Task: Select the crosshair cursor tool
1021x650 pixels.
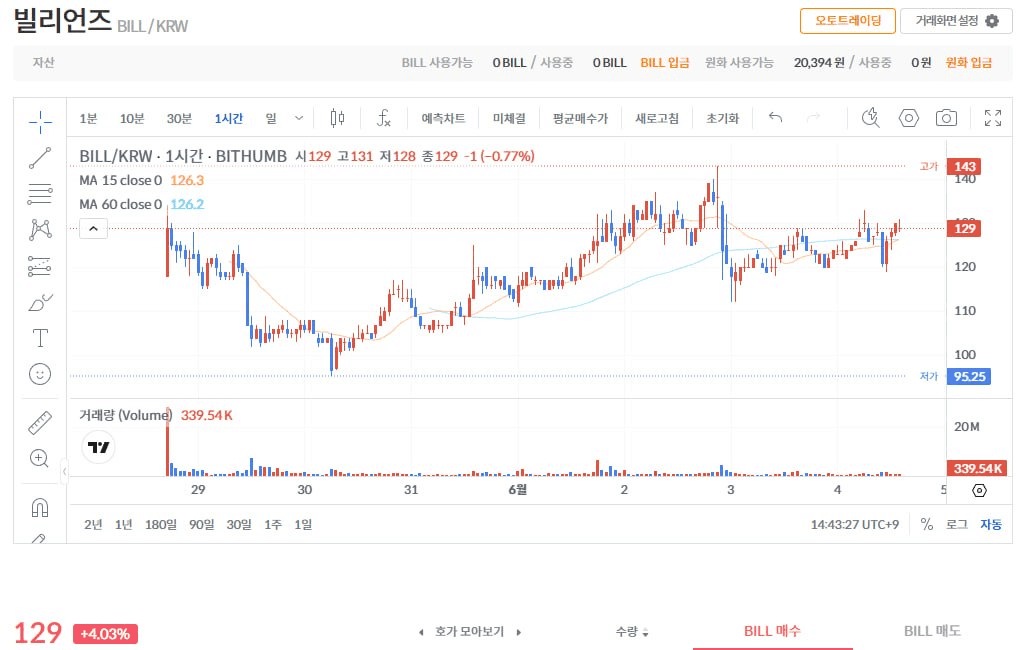Action: 40,121
